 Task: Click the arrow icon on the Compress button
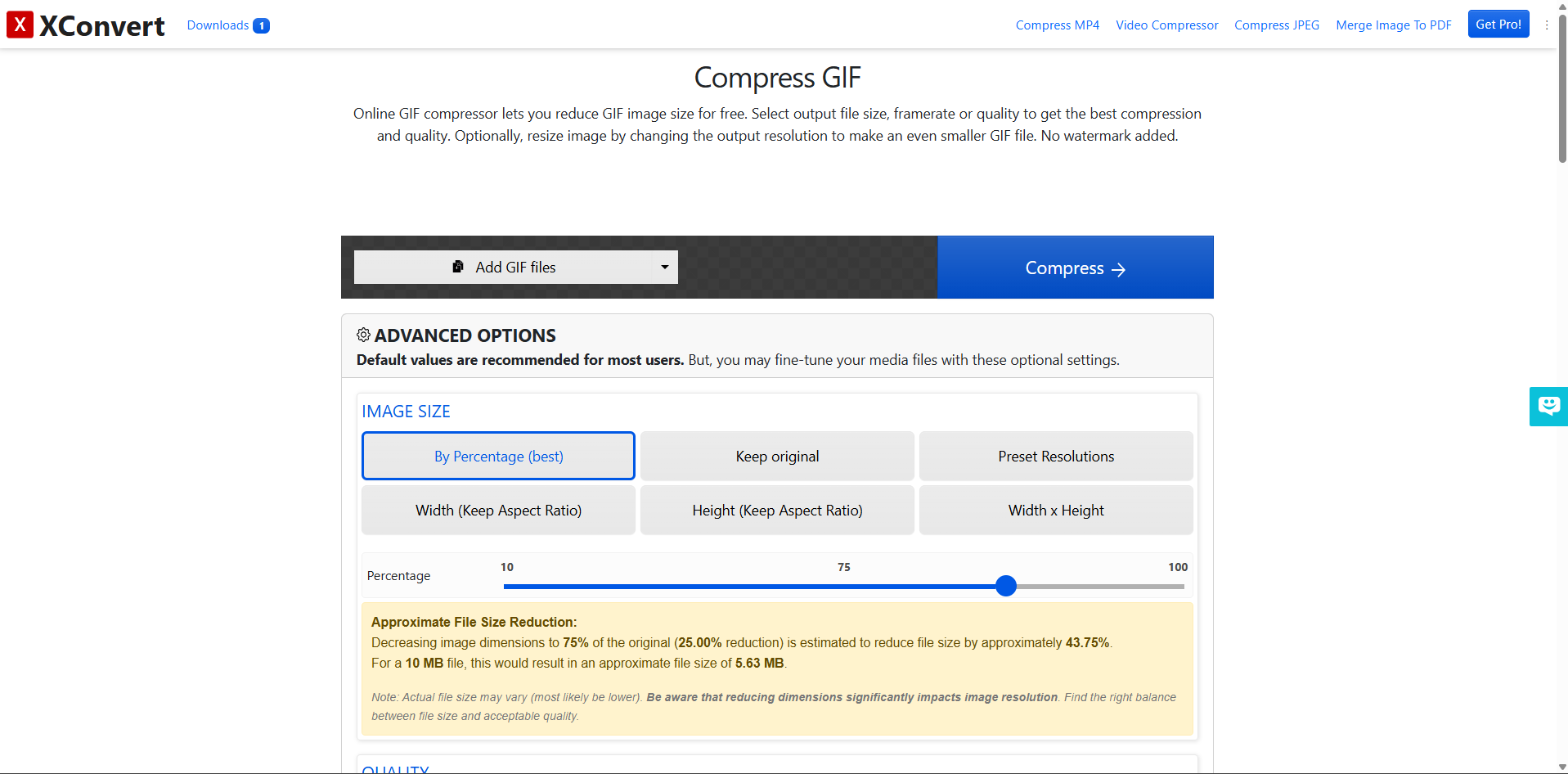click(1118, 268)
